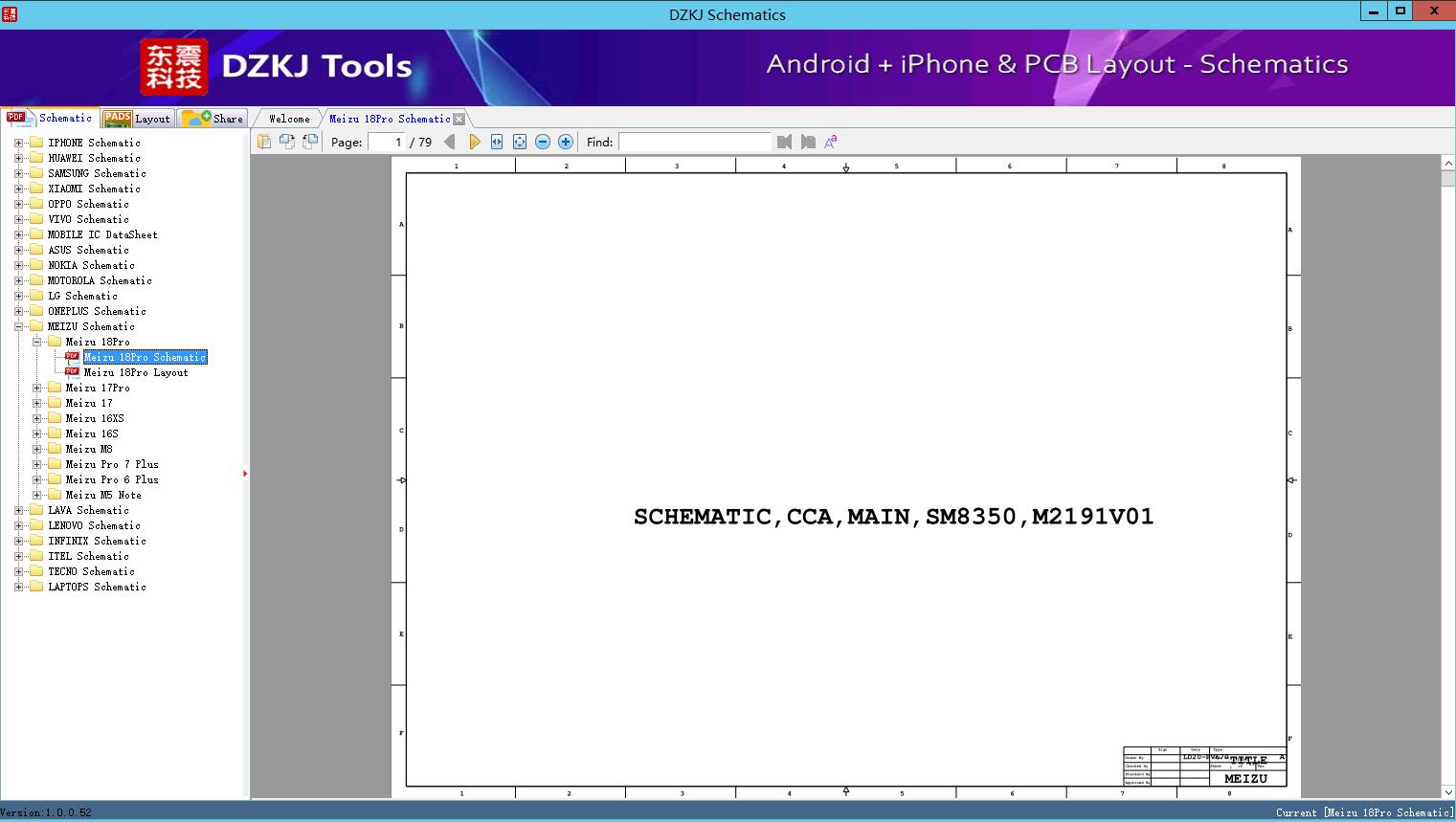Select the Meizu Pro 6 Plus folder
Image resolution: width=1456 pixels, height=822 pixels.
tap(112, 479)
